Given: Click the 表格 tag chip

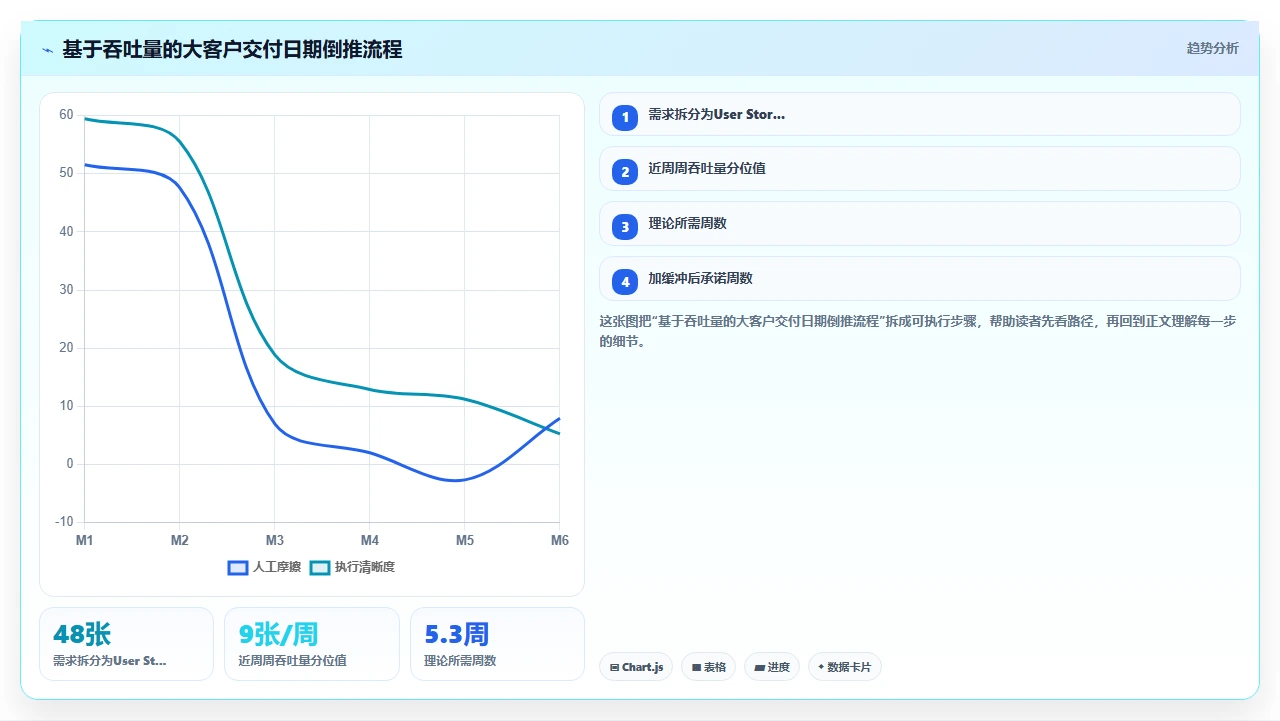Looking at the screenshot, I should coord(708,667).
